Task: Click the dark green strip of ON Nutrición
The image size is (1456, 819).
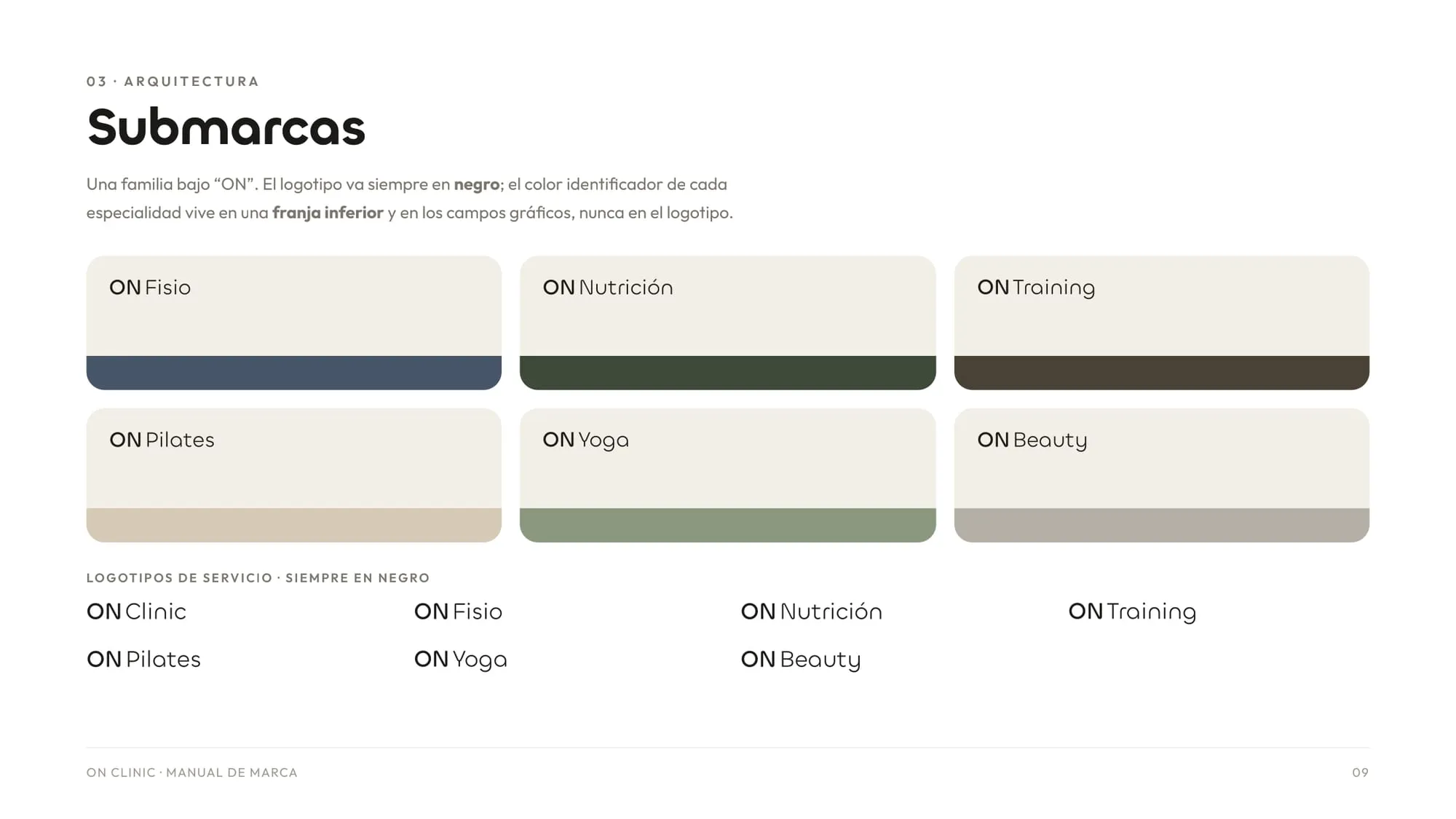Action: [727, 373]
